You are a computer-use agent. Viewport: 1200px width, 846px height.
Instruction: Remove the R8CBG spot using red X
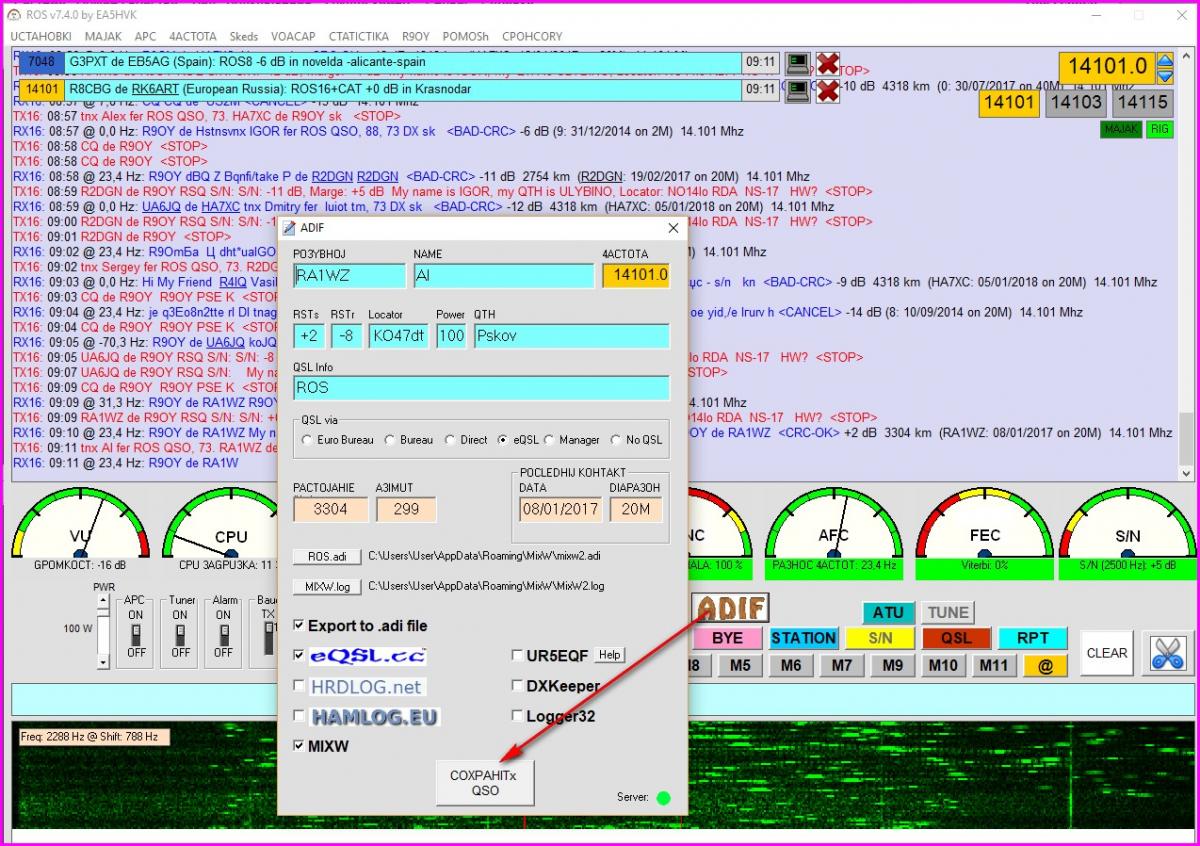click(x=827, y=91)
